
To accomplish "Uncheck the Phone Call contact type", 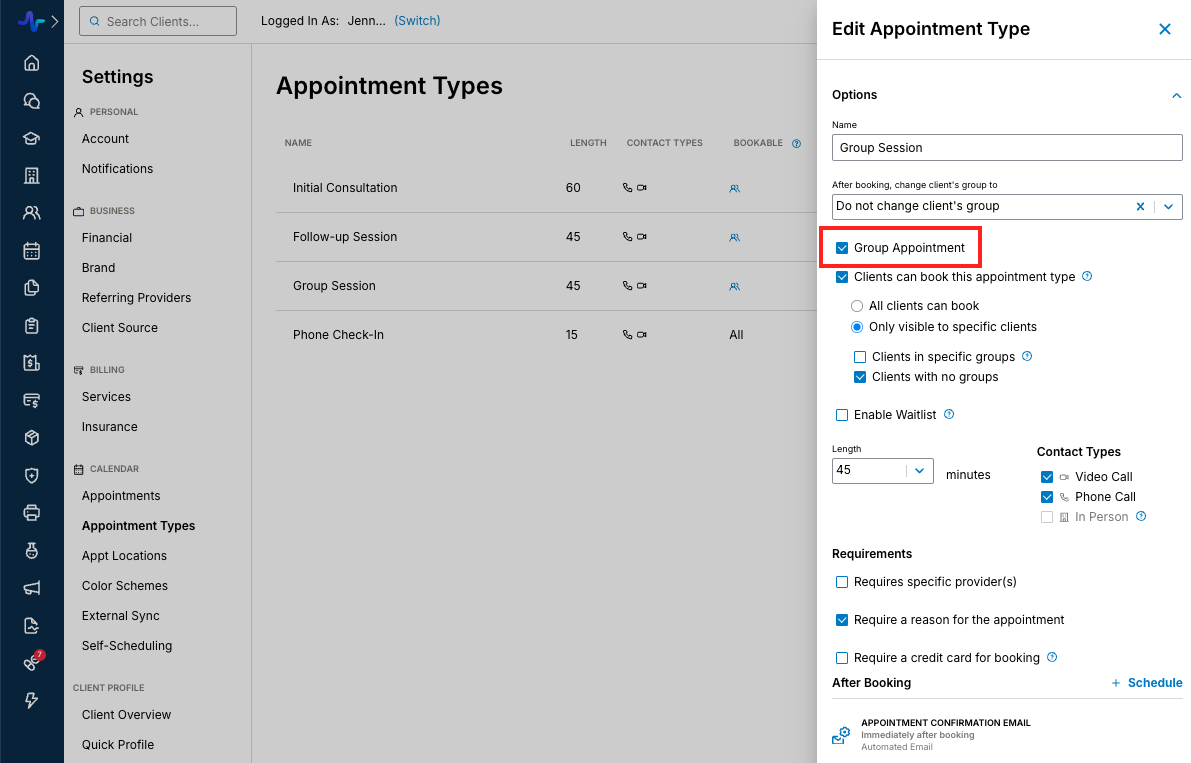I will 1047,497.
